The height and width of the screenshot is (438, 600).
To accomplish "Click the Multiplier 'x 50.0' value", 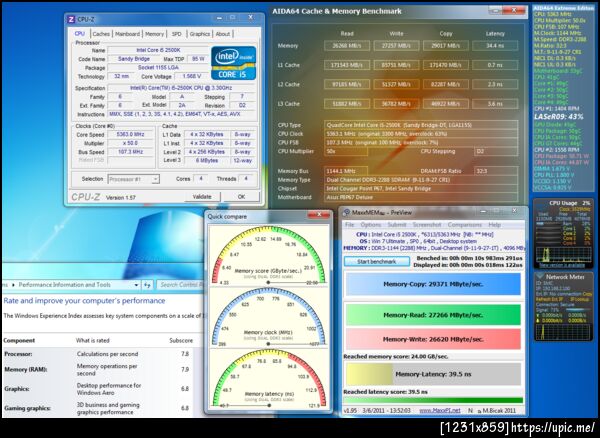I will click(x=130, y=143).
